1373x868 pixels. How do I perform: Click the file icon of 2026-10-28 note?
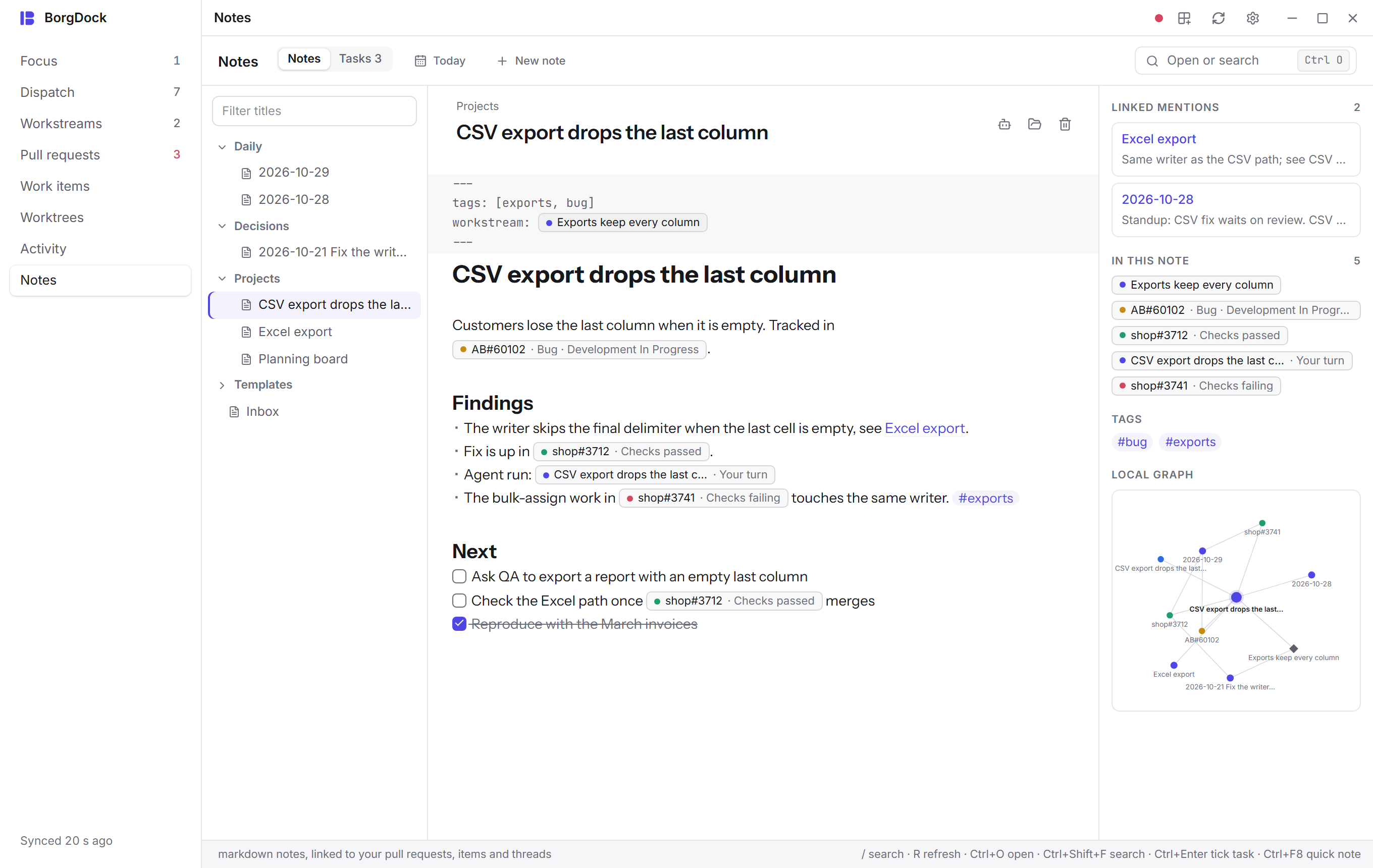(x=246, y=199)
